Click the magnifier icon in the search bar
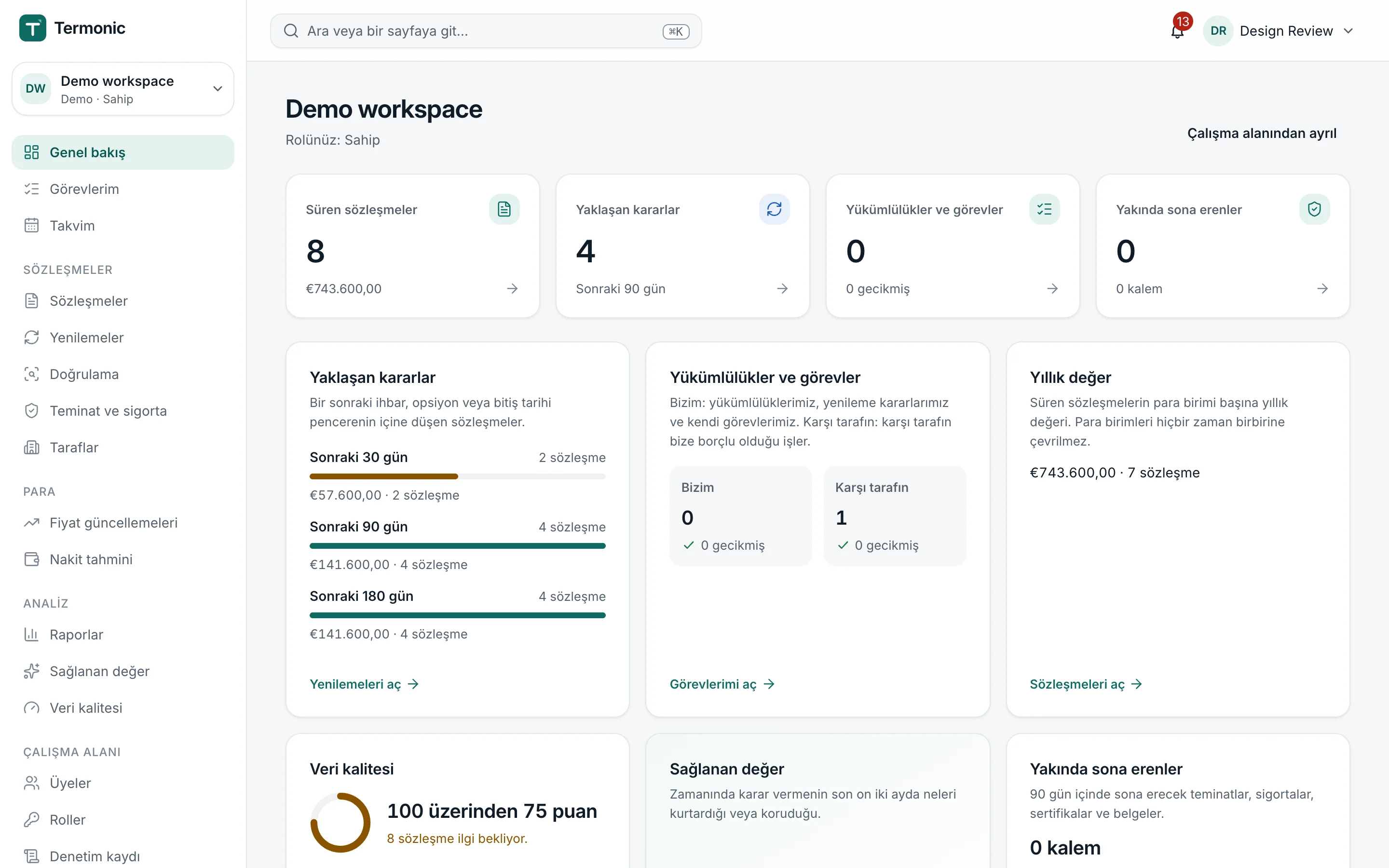The width and height of the screenshot is (1389, 868). coord(291,31)
